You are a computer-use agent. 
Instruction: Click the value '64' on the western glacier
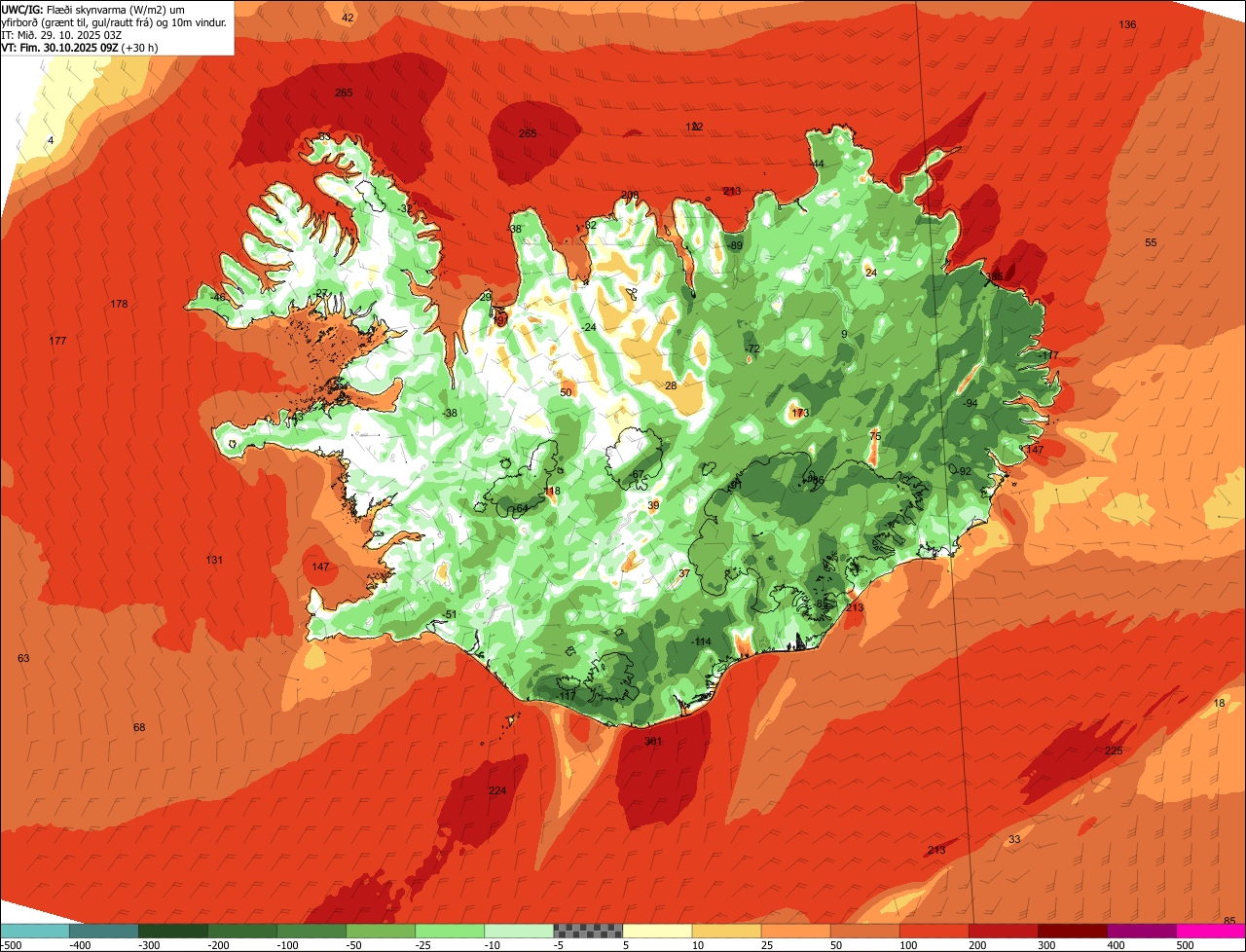click(522, 508)
